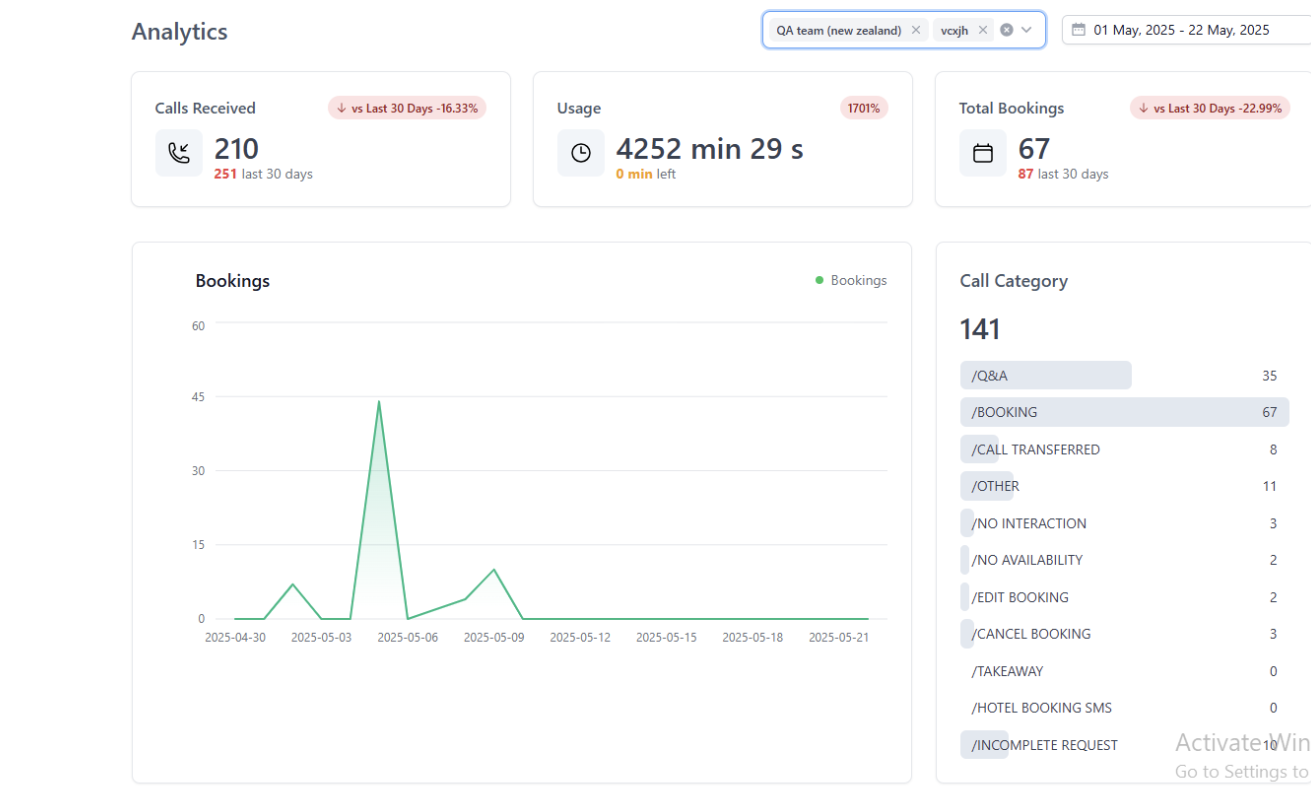Remove the QA team (new zealand) tag

(915, 30)
